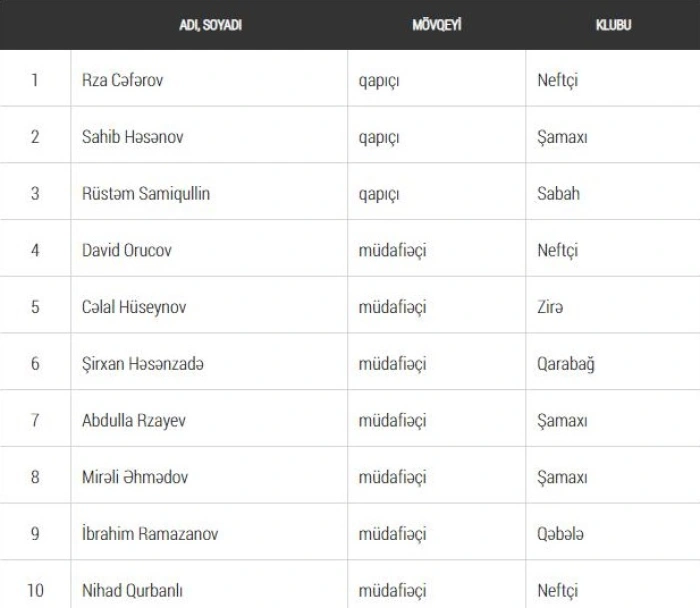Click the KLUBU column header
The width and height of the screenshot is (700, 608).
tap(613, 25)
